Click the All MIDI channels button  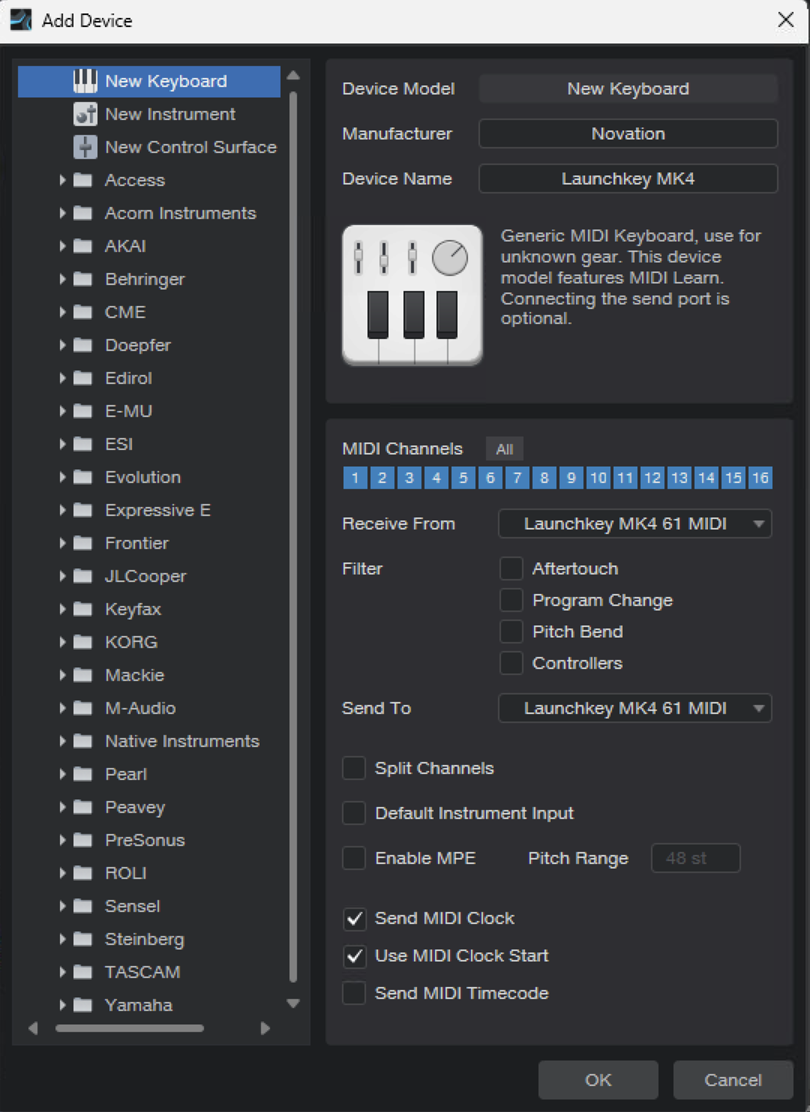tap(504, 449)
